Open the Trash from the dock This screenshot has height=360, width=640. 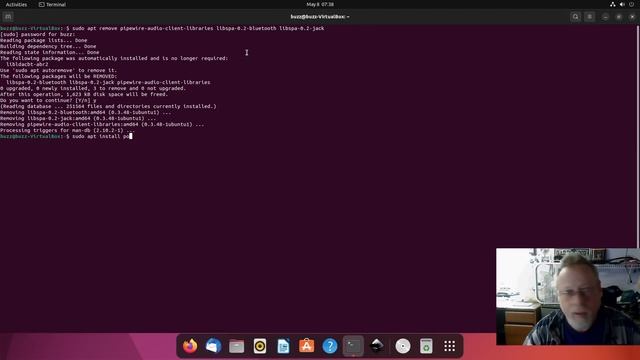tap(426, 346)
